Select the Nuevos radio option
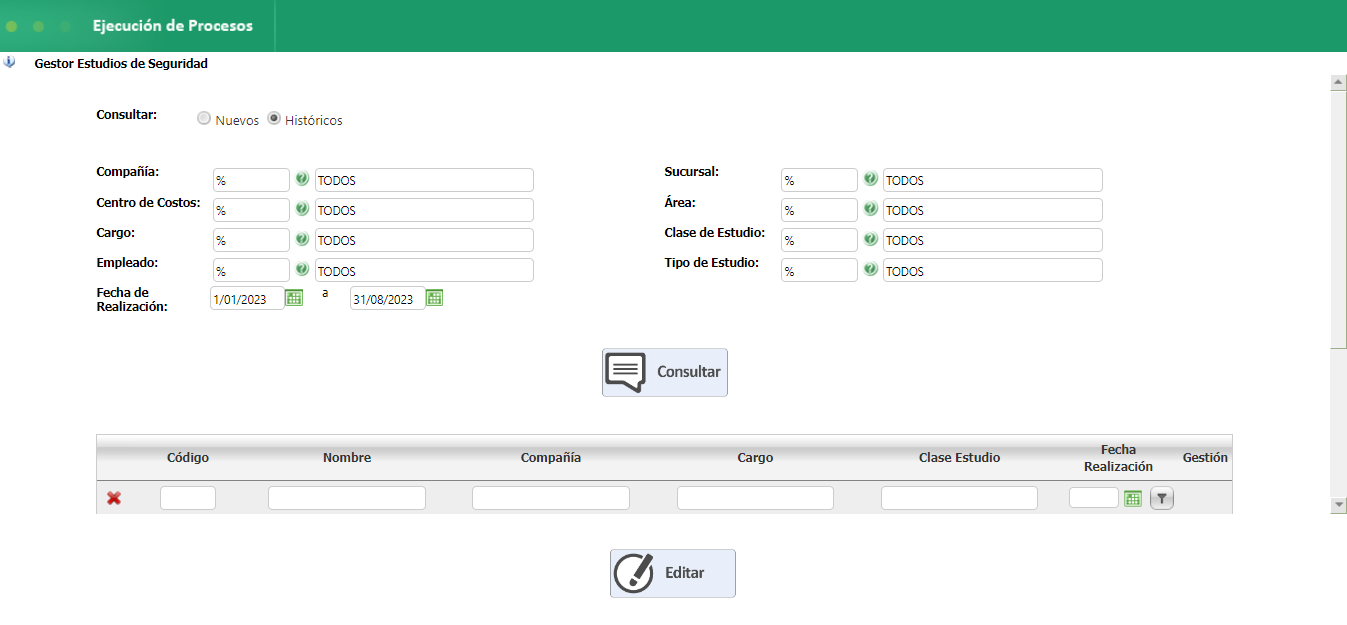The image size is (1347, 625). (x=204, y=118)
